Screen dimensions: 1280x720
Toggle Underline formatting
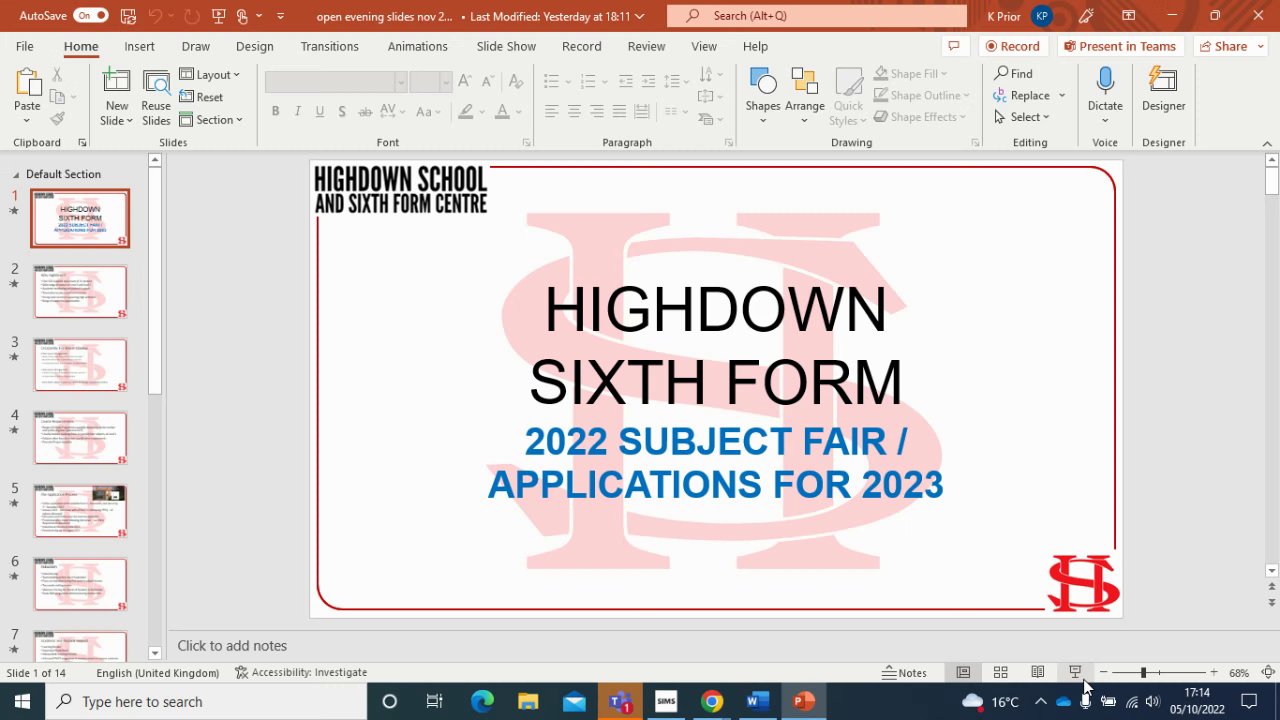(x=319, y=111)
